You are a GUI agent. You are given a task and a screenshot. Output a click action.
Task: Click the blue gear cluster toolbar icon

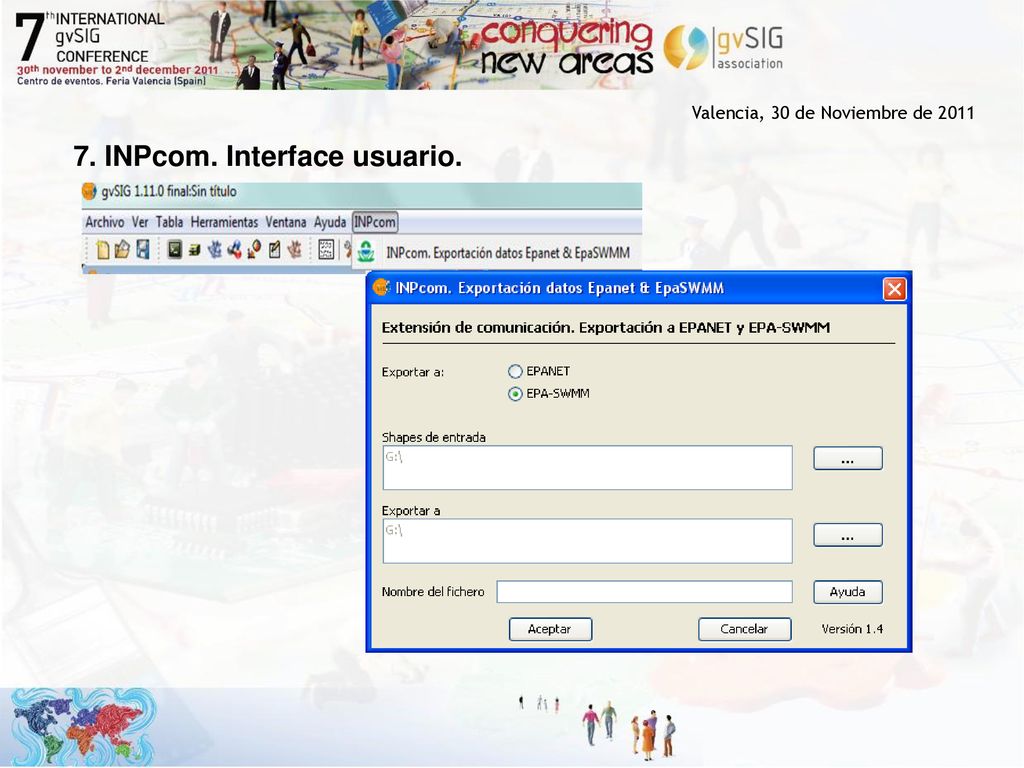214,249
